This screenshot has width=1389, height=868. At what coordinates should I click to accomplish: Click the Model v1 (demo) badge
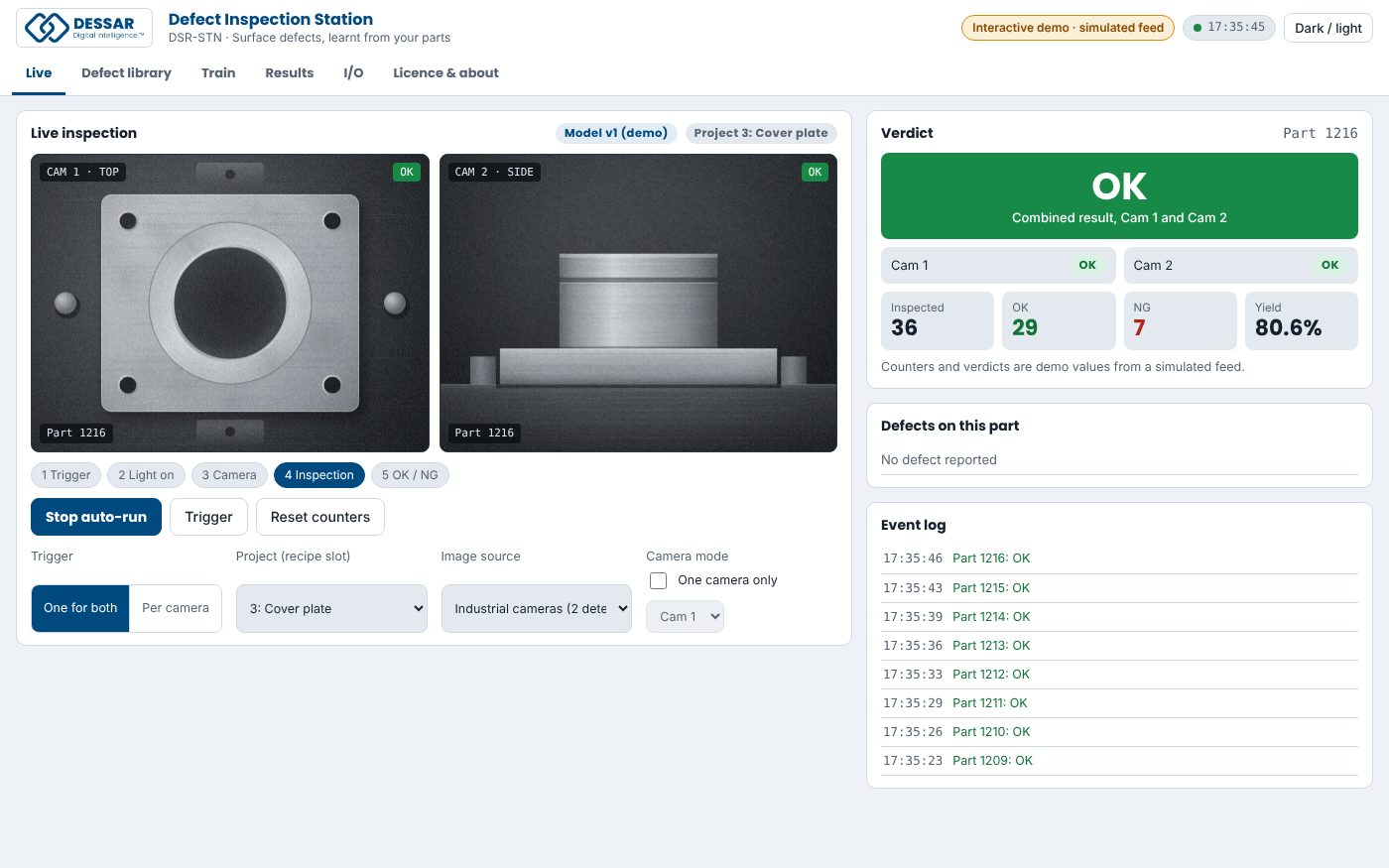(616, 133)
